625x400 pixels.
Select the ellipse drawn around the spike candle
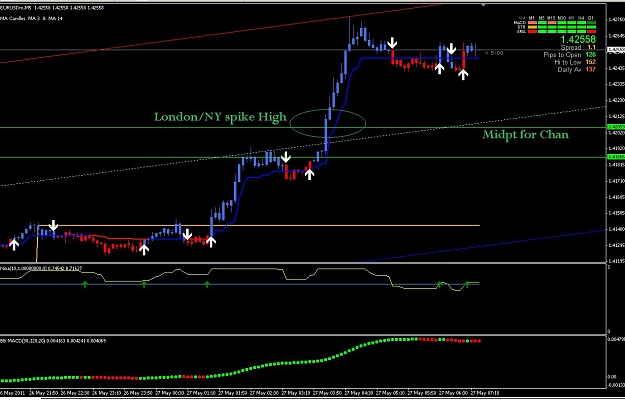pos(328,124)
